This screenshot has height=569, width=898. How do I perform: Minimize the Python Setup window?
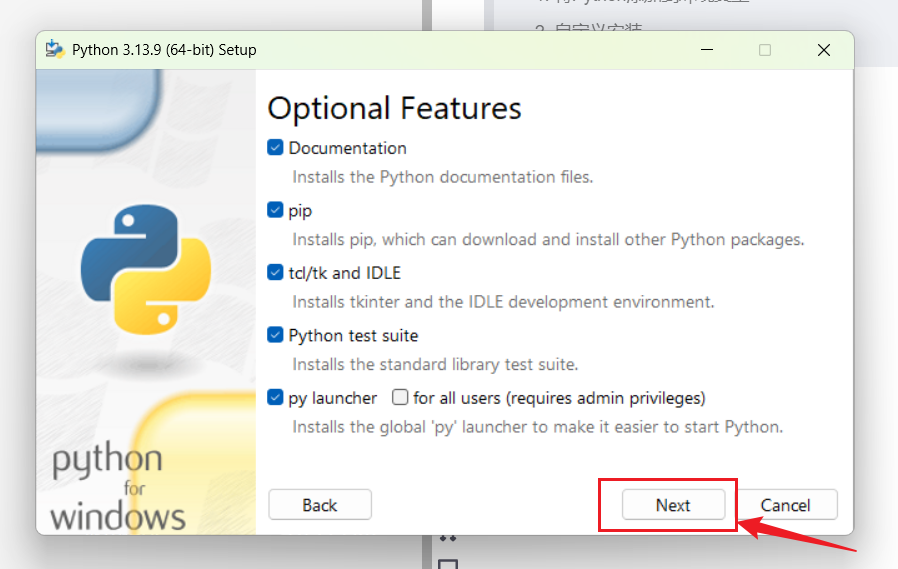[x=707, y=50]
